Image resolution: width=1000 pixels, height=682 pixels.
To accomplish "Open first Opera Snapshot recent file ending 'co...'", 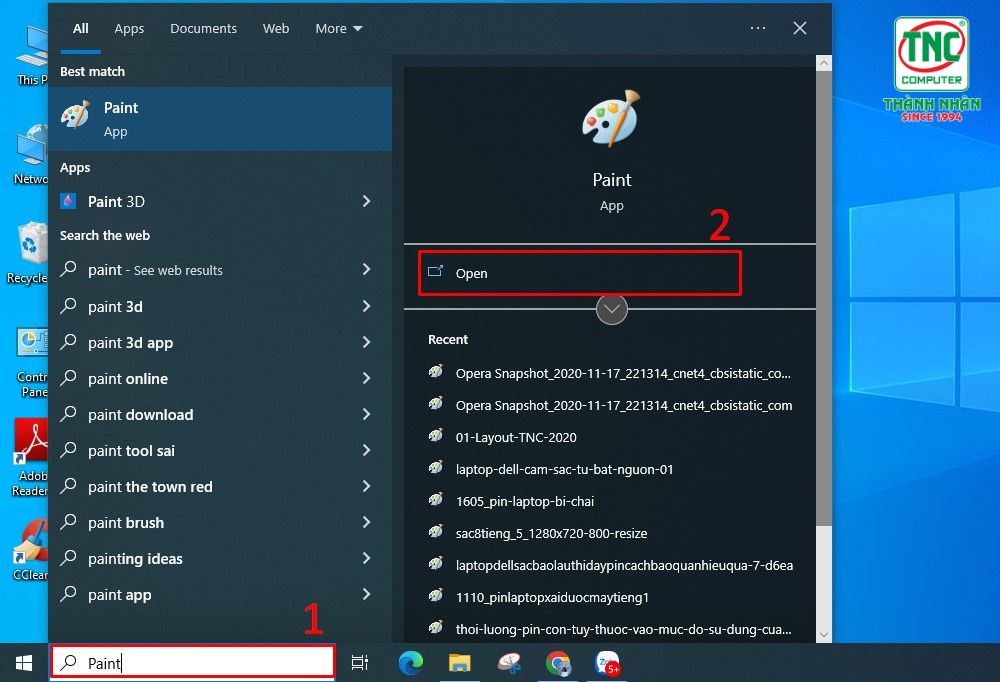I will [623, 374].
